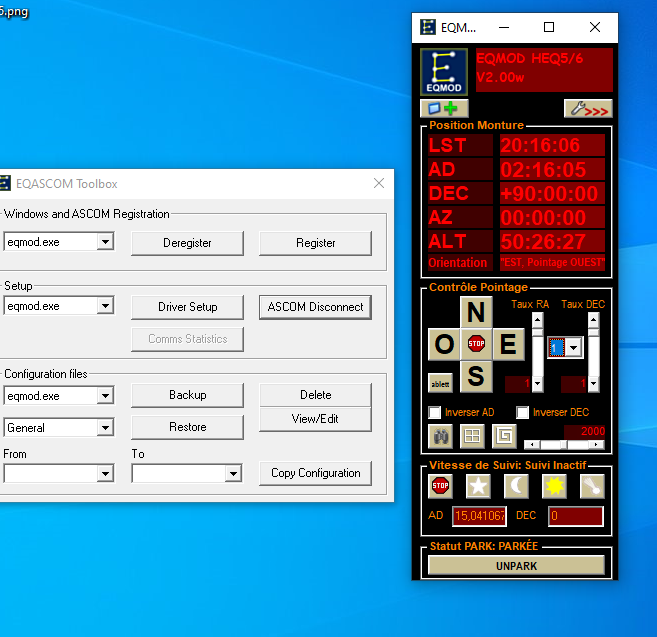The image size is (657, 637).
Task: Click ASCOM Disconnect
Action: pyautogui.click(x=316, y=307)
